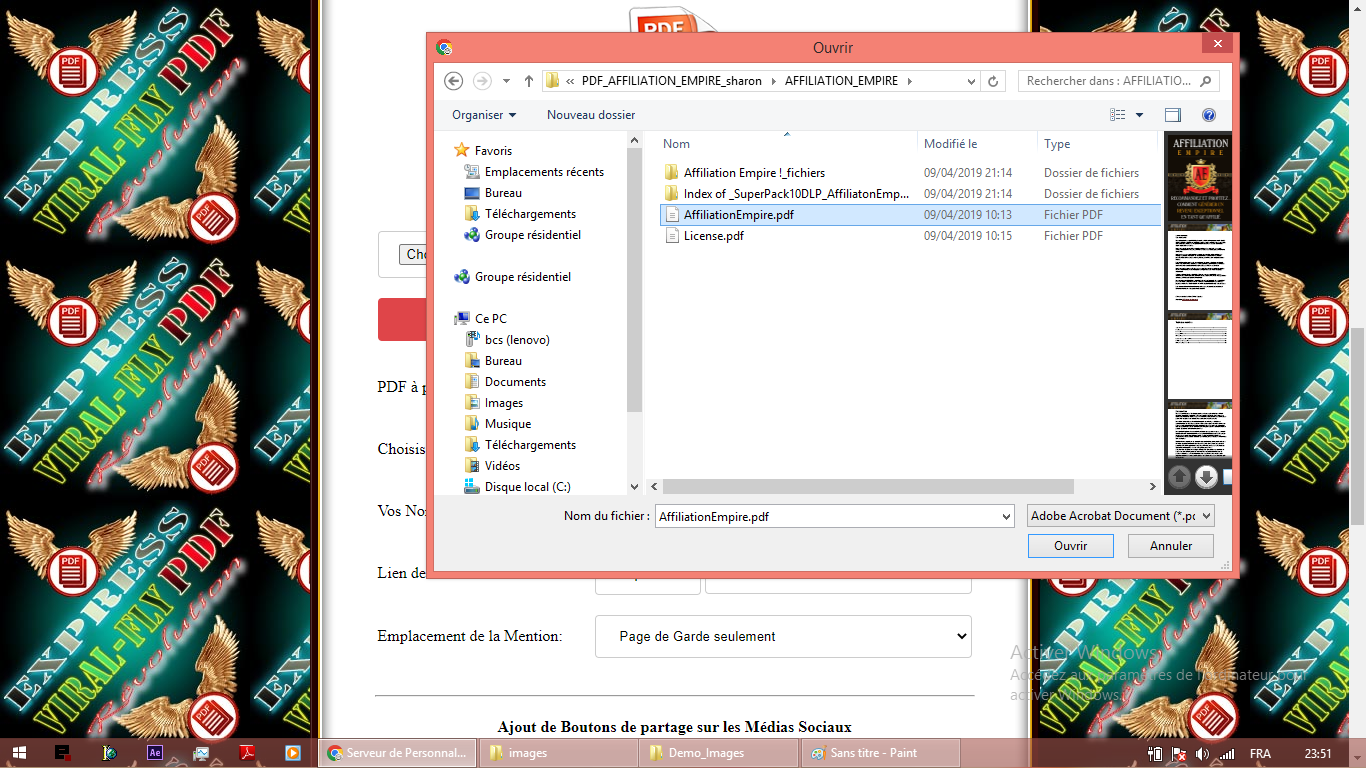The height and width of the screenshot is (768, 1366).
Task: Select License.pdf in the file list
Action: tap(713, 236)
